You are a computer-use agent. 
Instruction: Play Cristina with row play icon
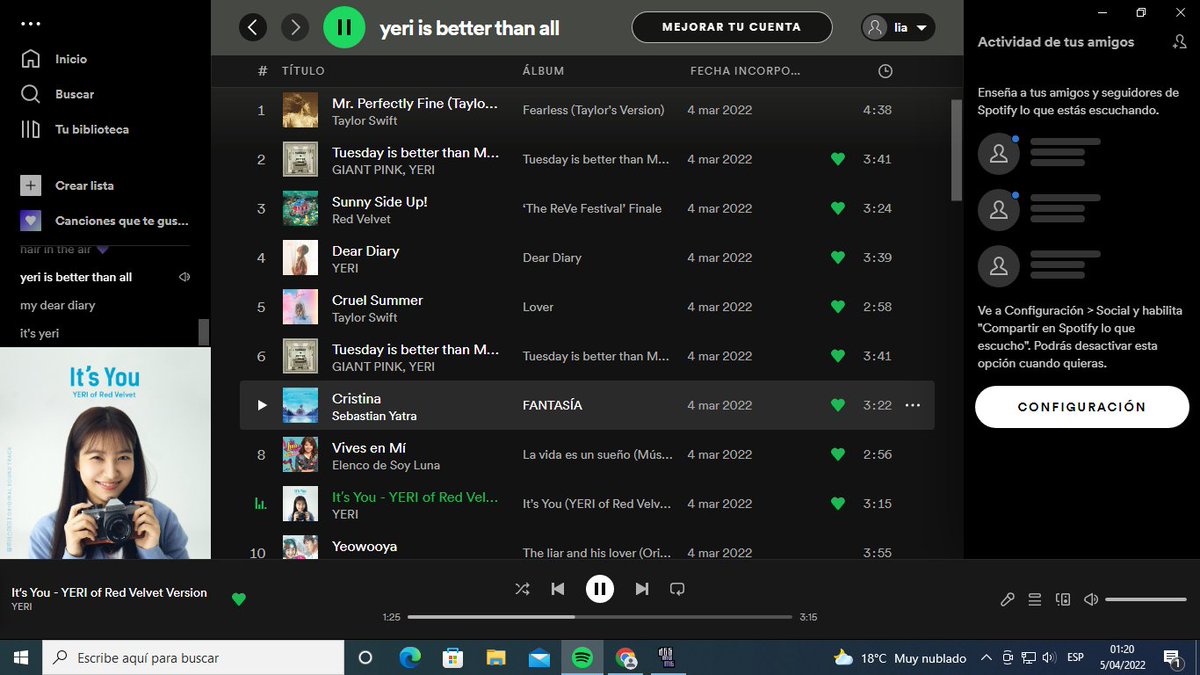262,405
